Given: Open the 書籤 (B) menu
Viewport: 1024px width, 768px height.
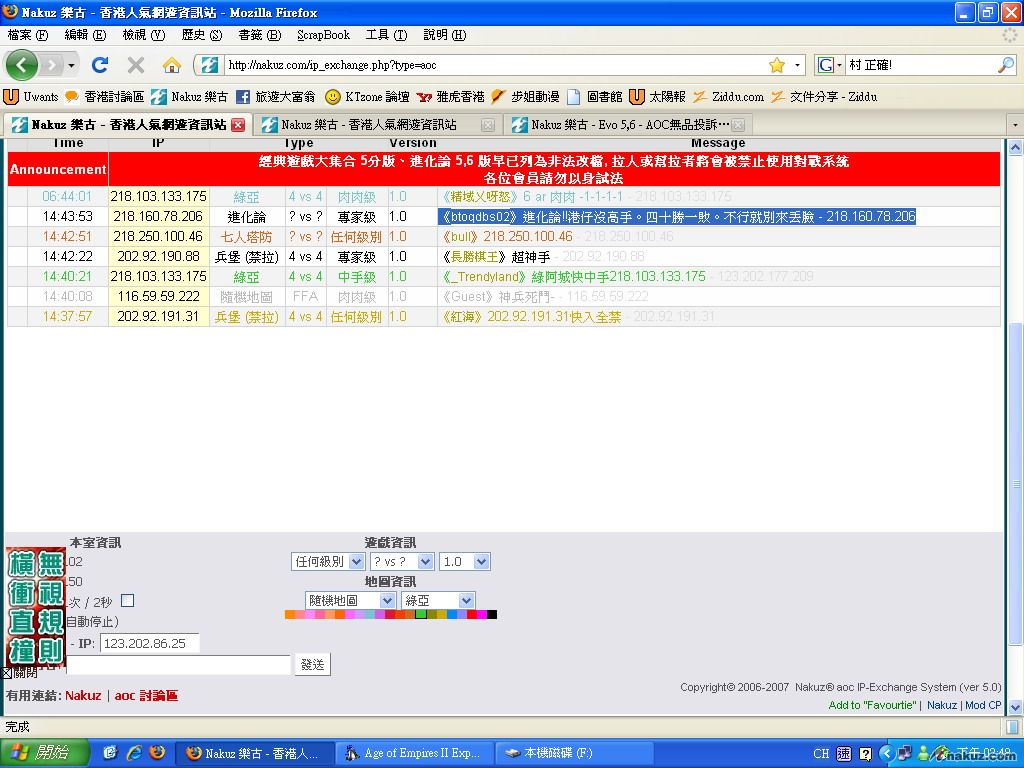Looking at the screenshot, I should pyautogui.click(x=259, y=35).
